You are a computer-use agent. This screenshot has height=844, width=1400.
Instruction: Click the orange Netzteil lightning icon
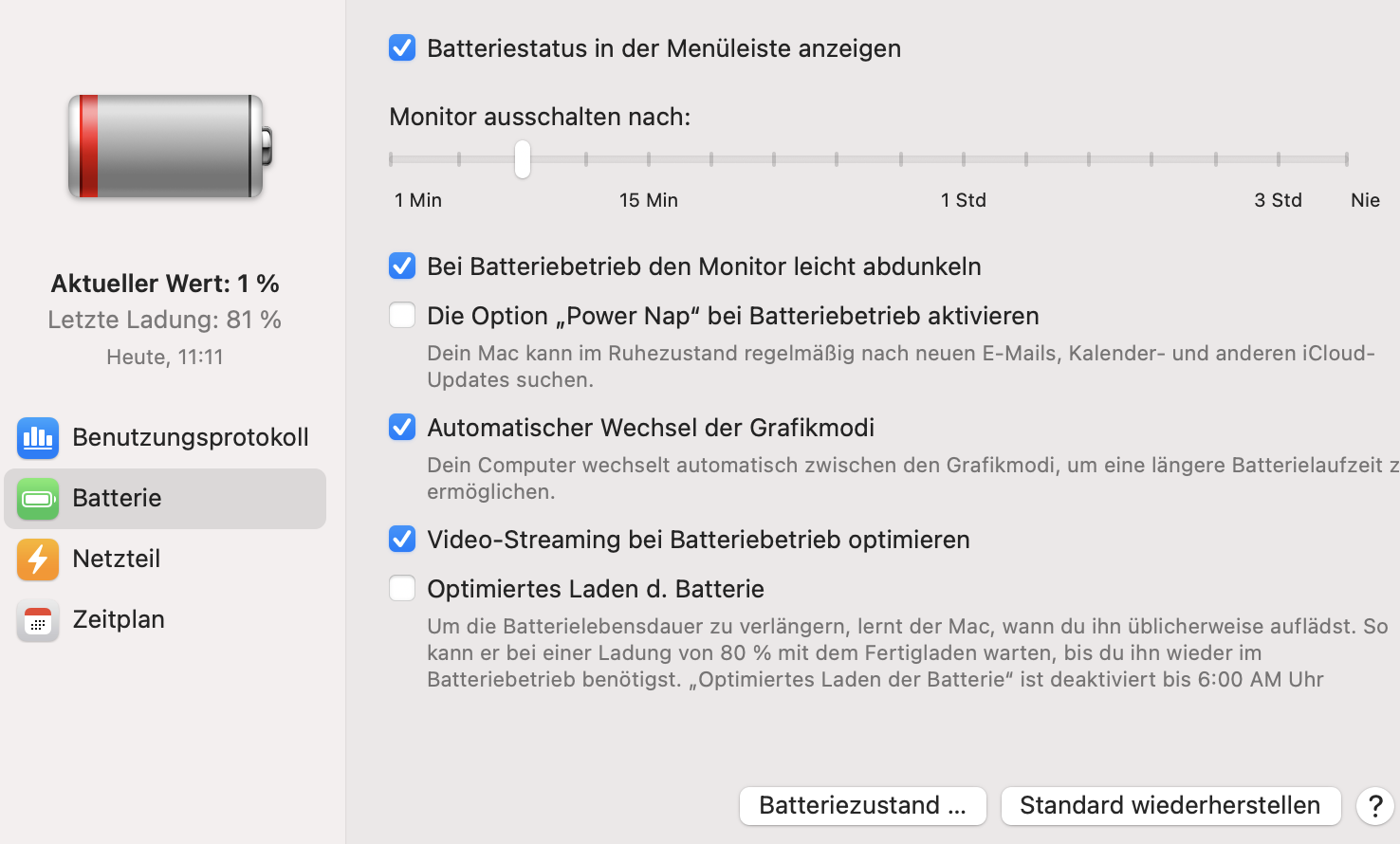click(38, 560)
